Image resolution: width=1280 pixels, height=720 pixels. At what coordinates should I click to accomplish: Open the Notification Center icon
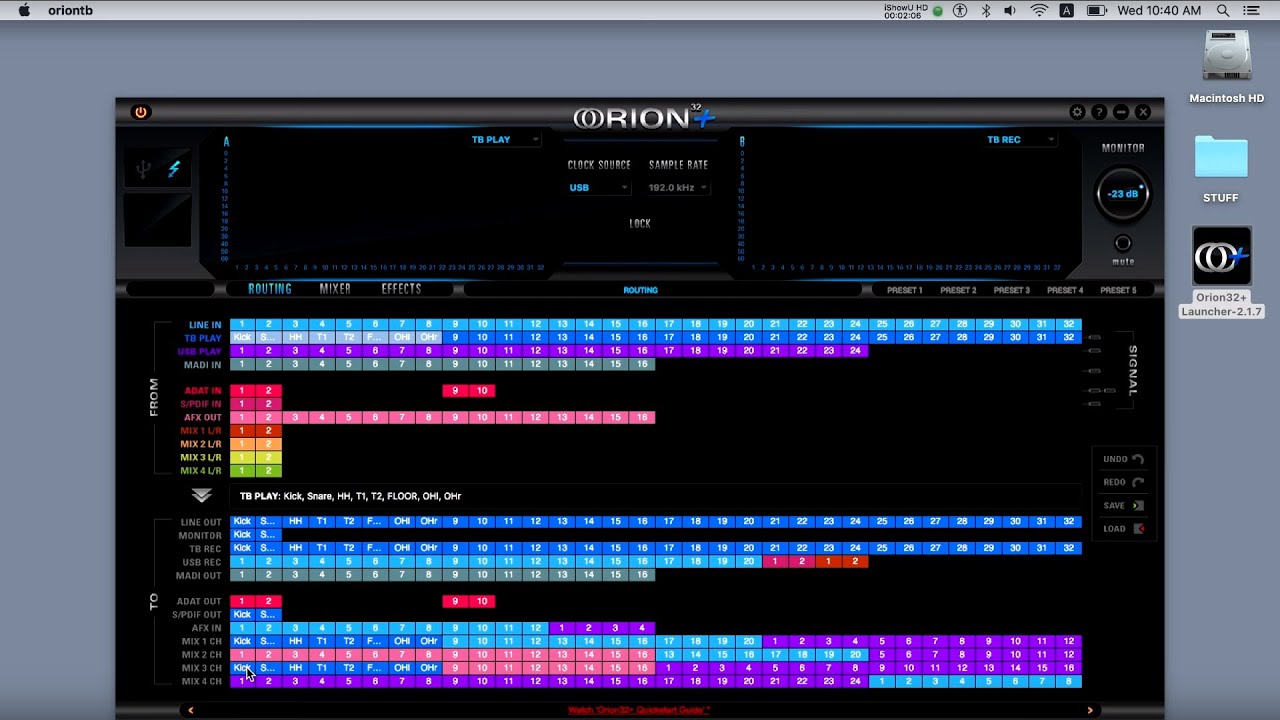[1251, 10]
